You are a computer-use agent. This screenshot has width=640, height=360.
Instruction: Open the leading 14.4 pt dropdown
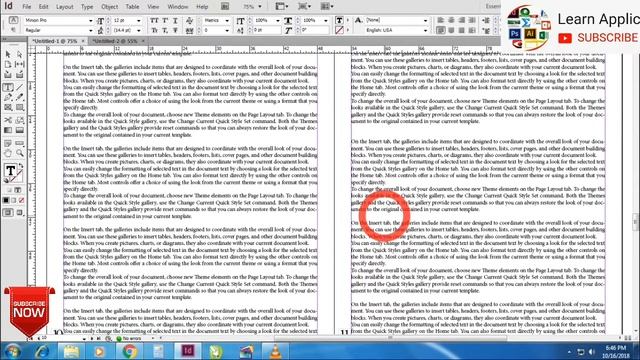(x=138, y=31)
